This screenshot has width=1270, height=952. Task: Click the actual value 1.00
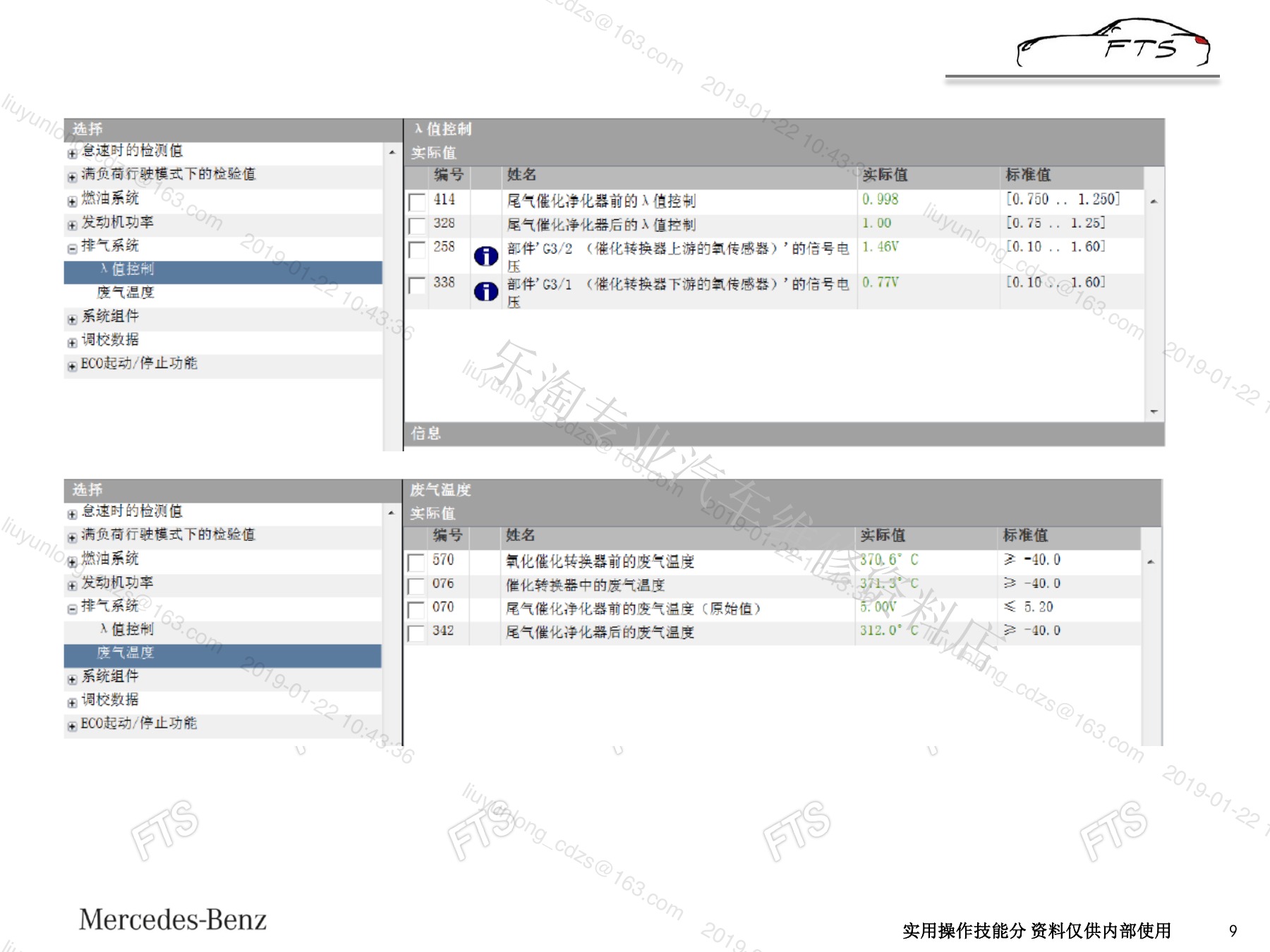point(876,224)
